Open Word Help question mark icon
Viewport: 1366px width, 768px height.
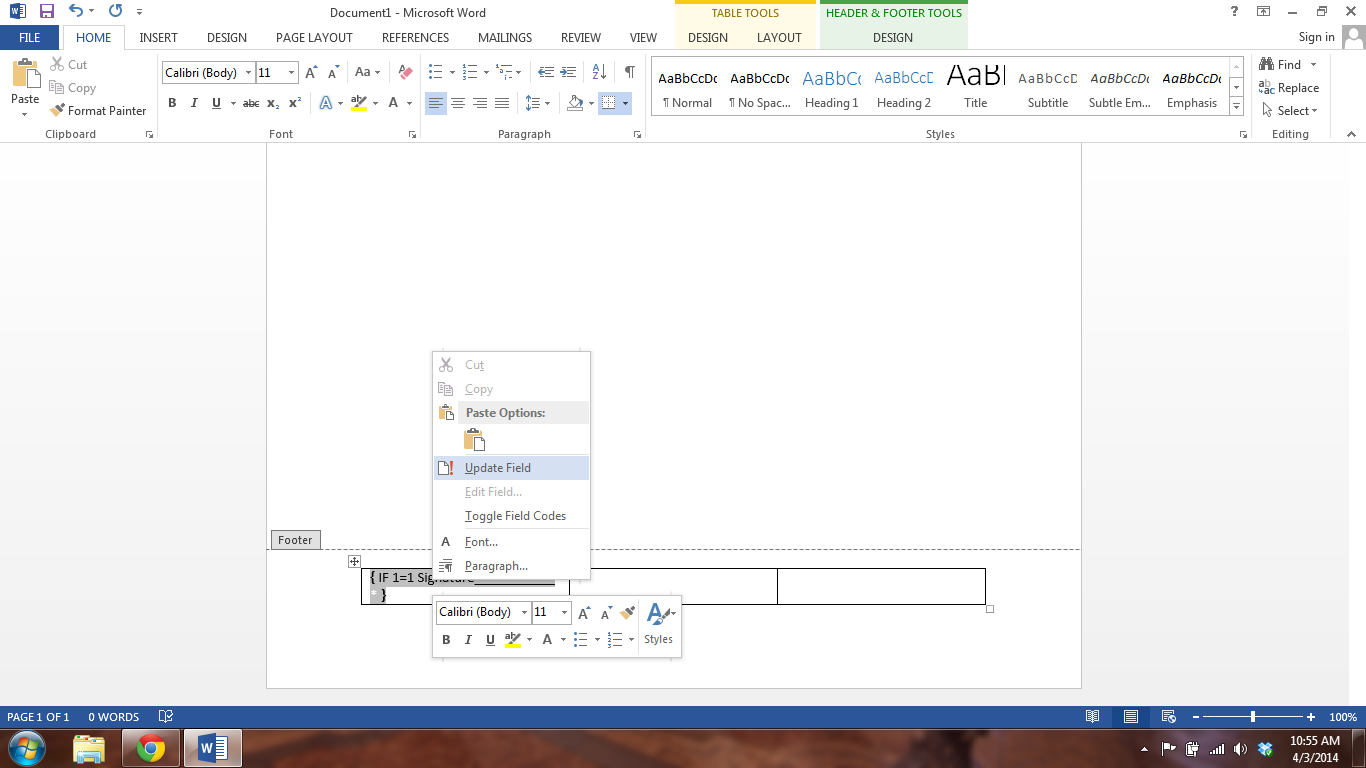click(x=1234, y=11)
